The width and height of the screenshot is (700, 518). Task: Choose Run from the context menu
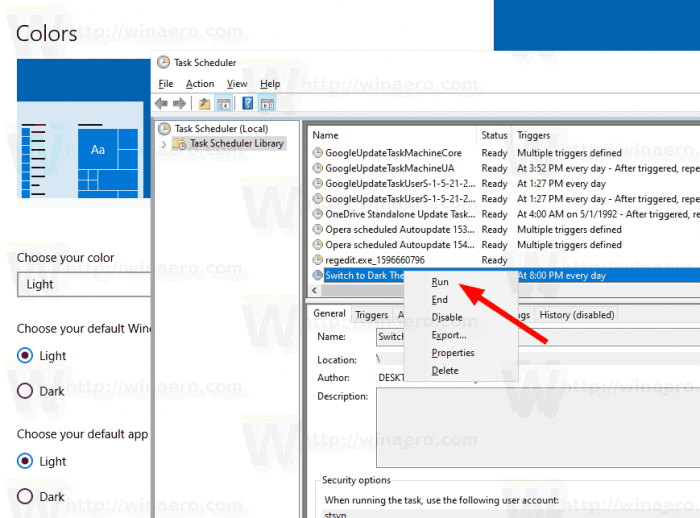point(440,282)
